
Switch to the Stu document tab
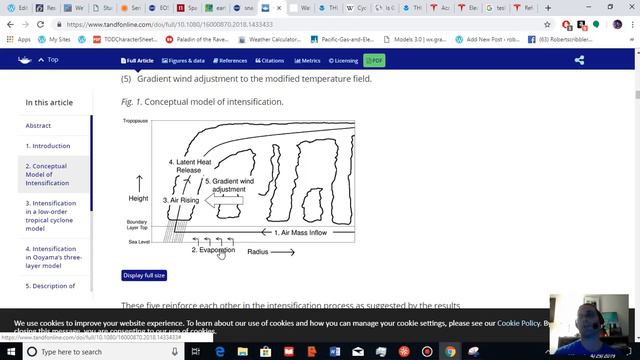[102, 8]
